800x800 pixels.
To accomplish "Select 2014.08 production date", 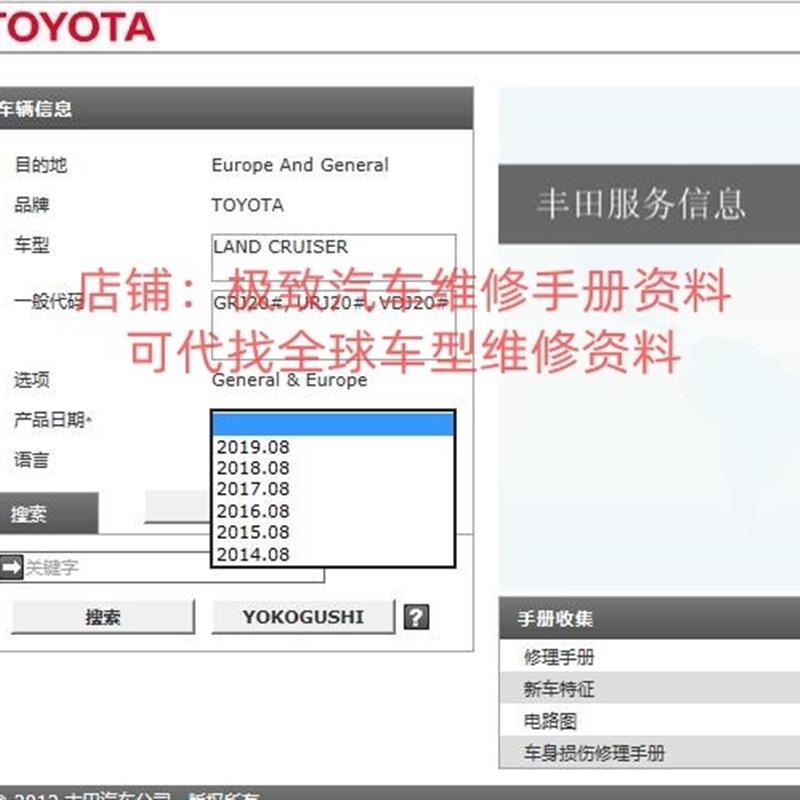I will pyautogui.click(x=333, y=554).
